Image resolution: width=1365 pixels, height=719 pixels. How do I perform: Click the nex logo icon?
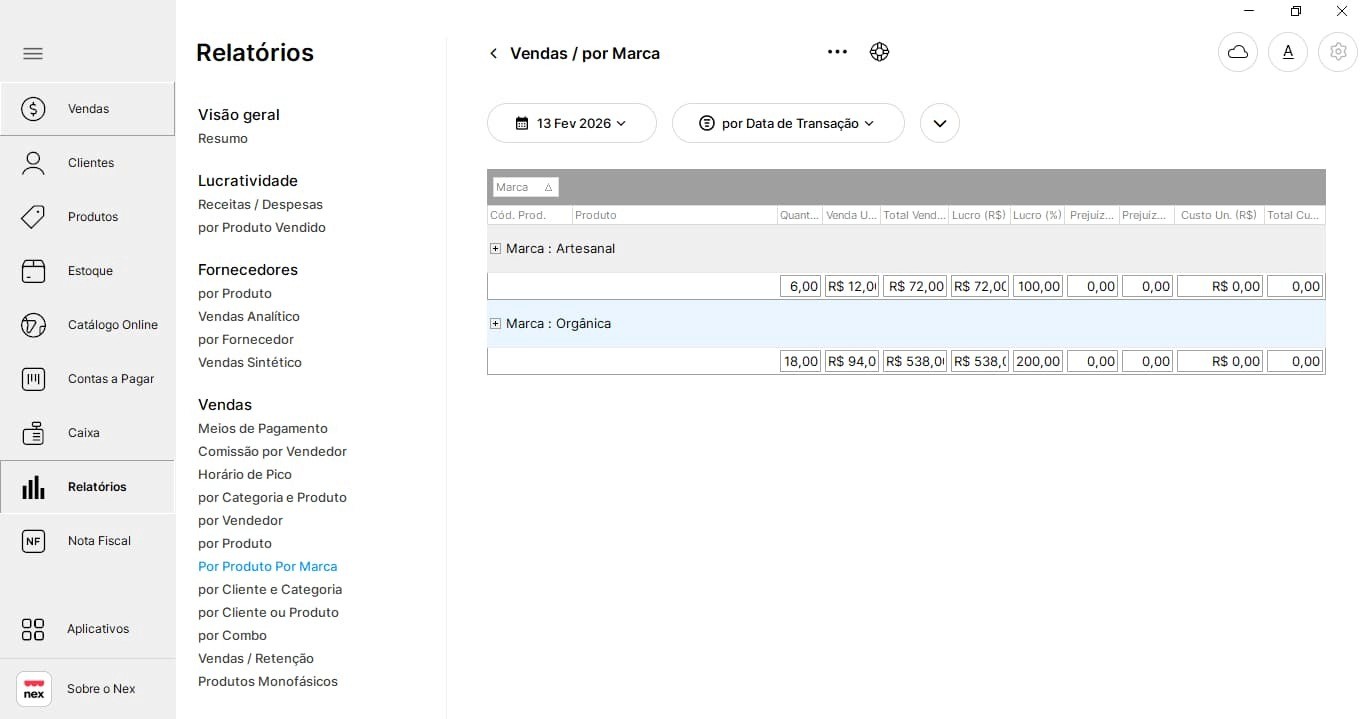tap(34, 689)
